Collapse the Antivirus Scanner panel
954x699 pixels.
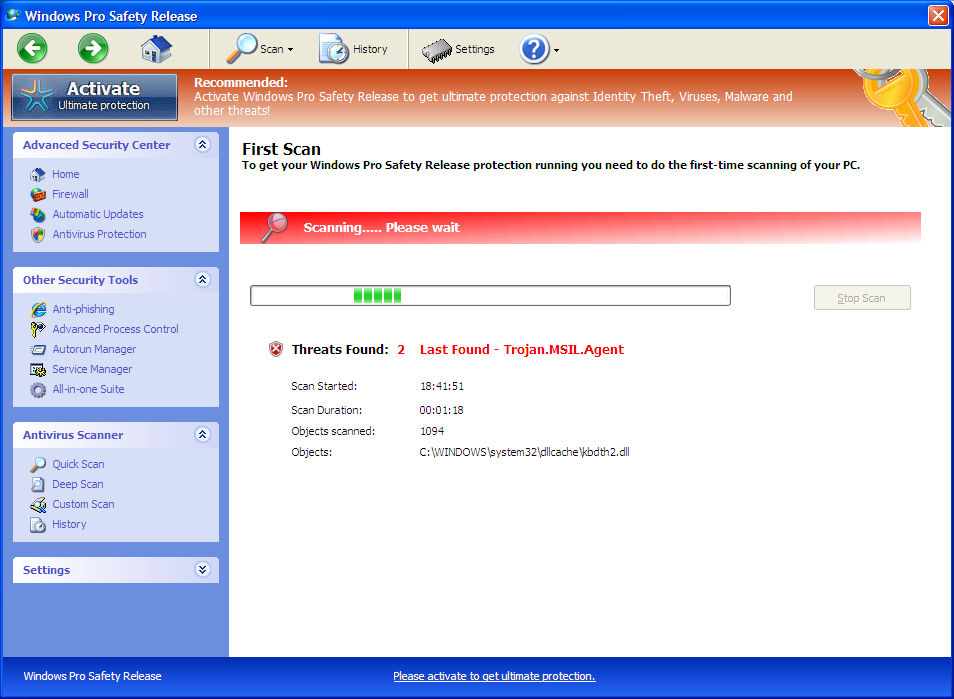pyautogui.click(x=203, y=435)
